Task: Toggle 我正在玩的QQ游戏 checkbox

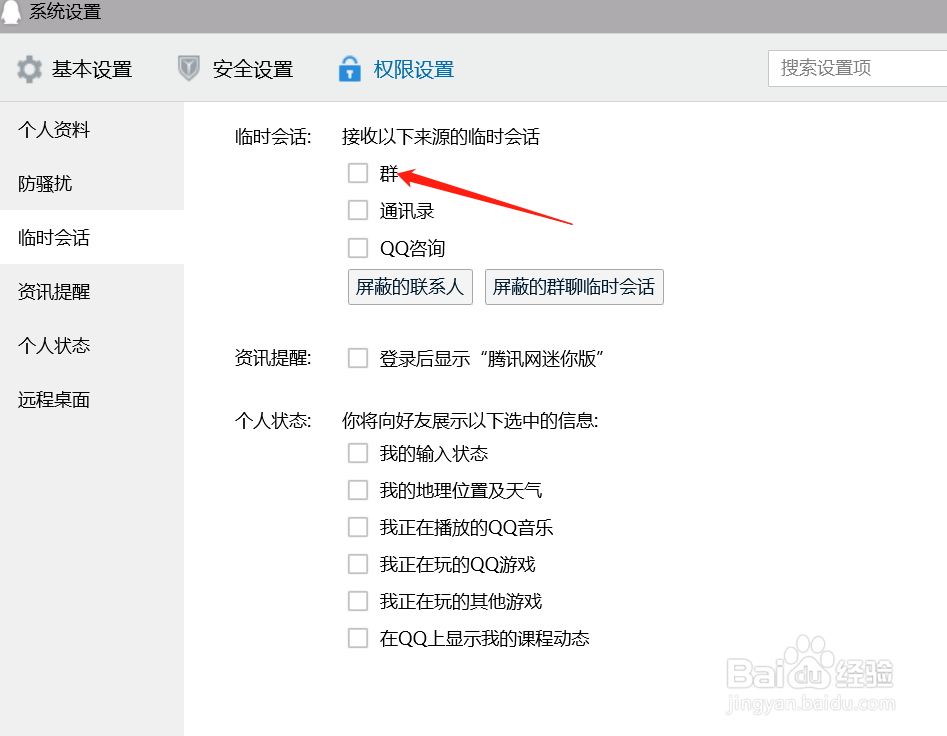Action: pos(358,564)
